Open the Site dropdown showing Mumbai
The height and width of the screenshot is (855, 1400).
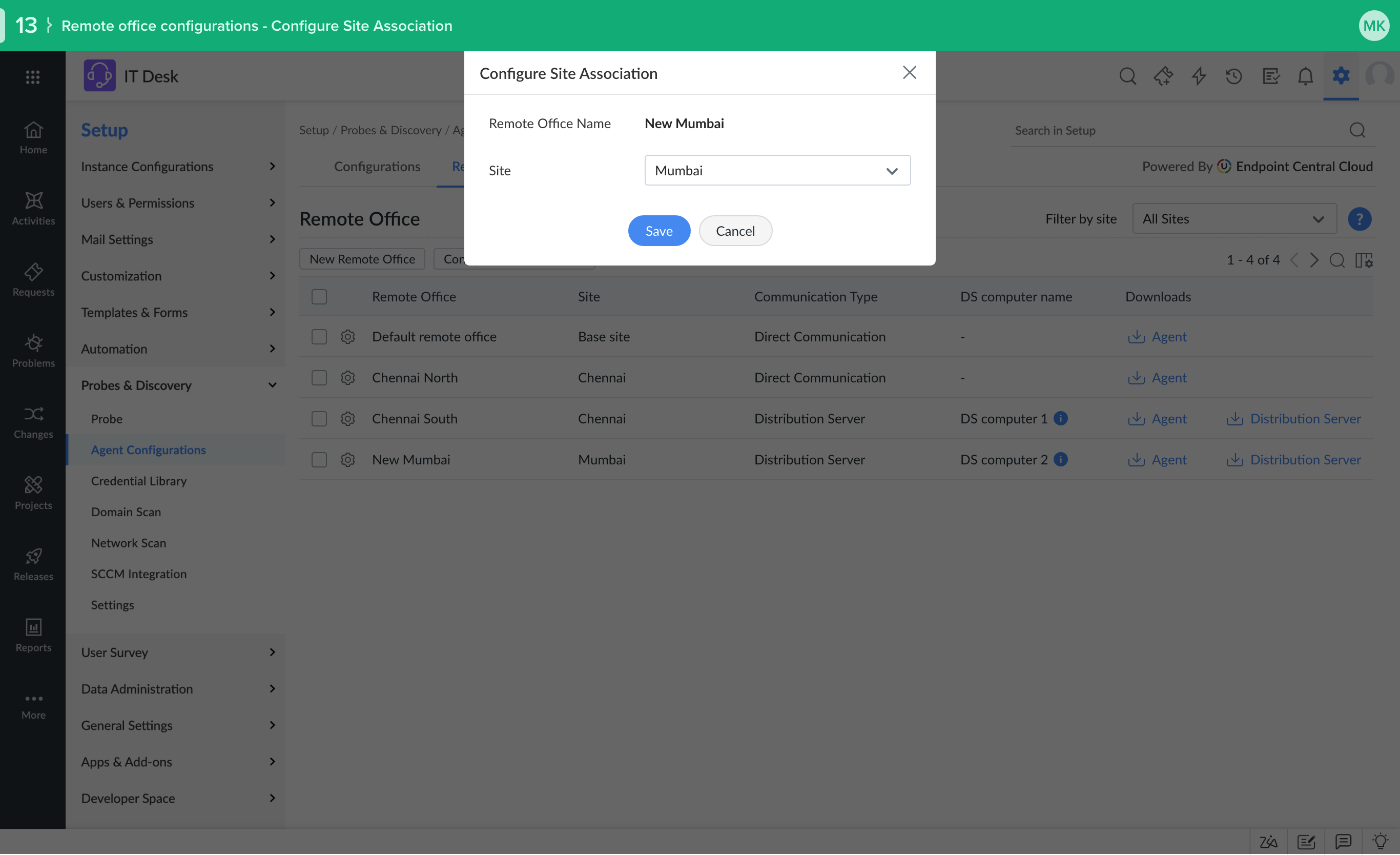tap(777, 171)
